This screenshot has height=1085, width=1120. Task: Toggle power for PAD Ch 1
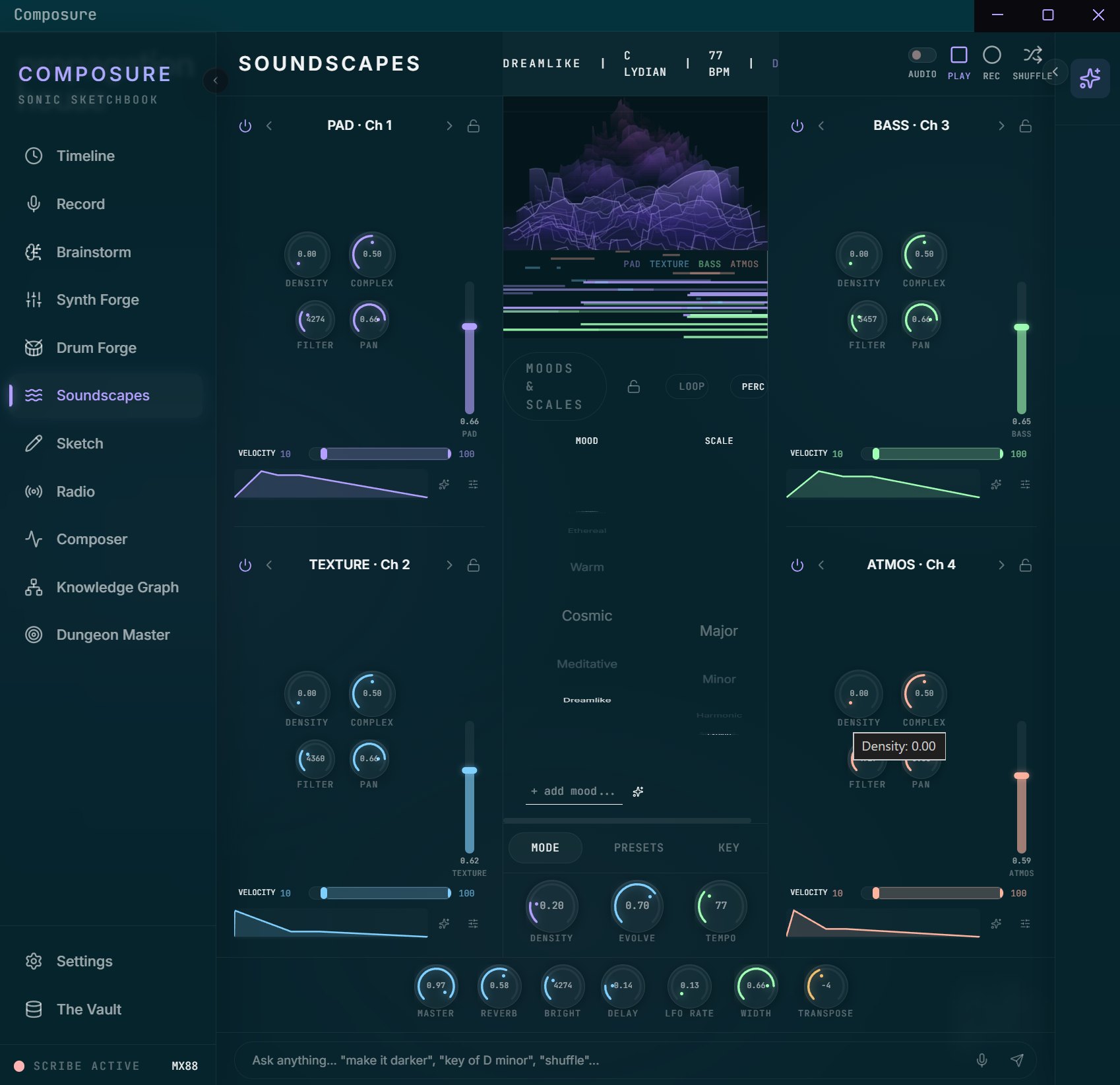[245, 126]
